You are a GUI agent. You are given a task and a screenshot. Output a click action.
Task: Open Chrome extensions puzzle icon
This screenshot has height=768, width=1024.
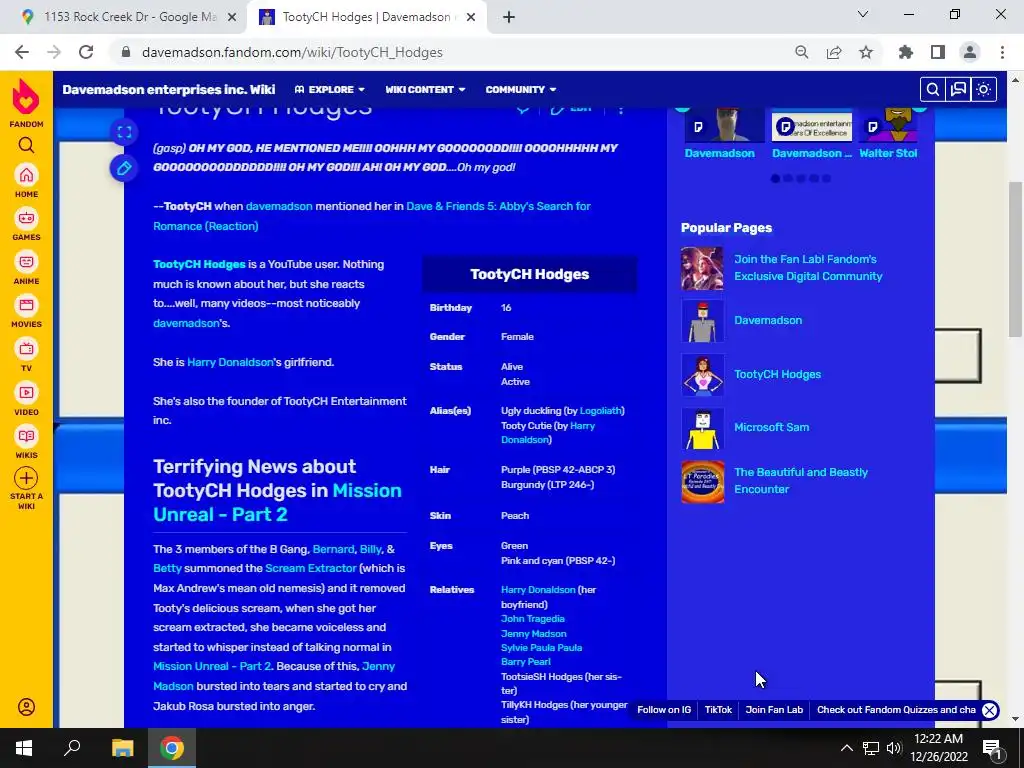click(x=905, y=52)
